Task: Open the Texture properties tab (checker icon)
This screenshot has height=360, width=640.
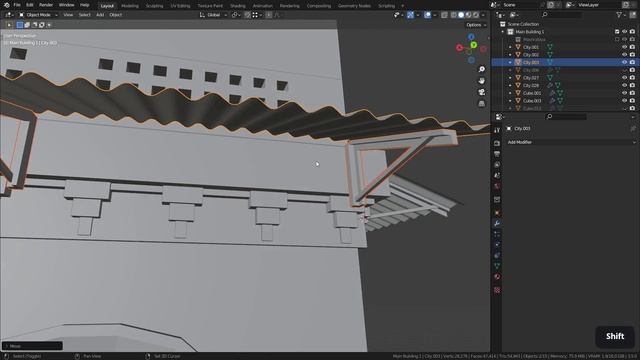Action: pos(497,290)
